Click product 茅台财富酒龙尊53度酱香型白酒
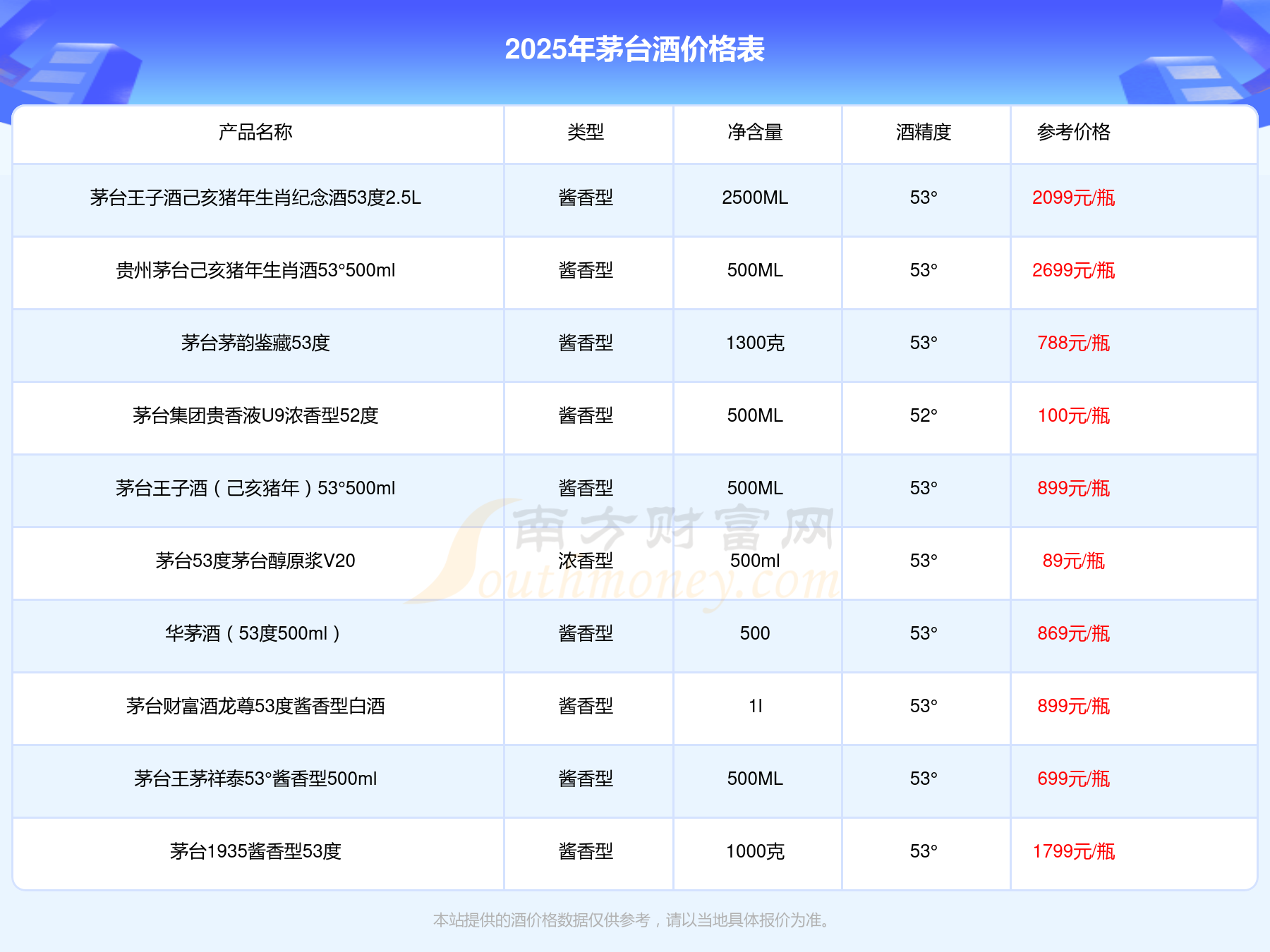This screenshot has width=1270, height=952. click(255, 706)
